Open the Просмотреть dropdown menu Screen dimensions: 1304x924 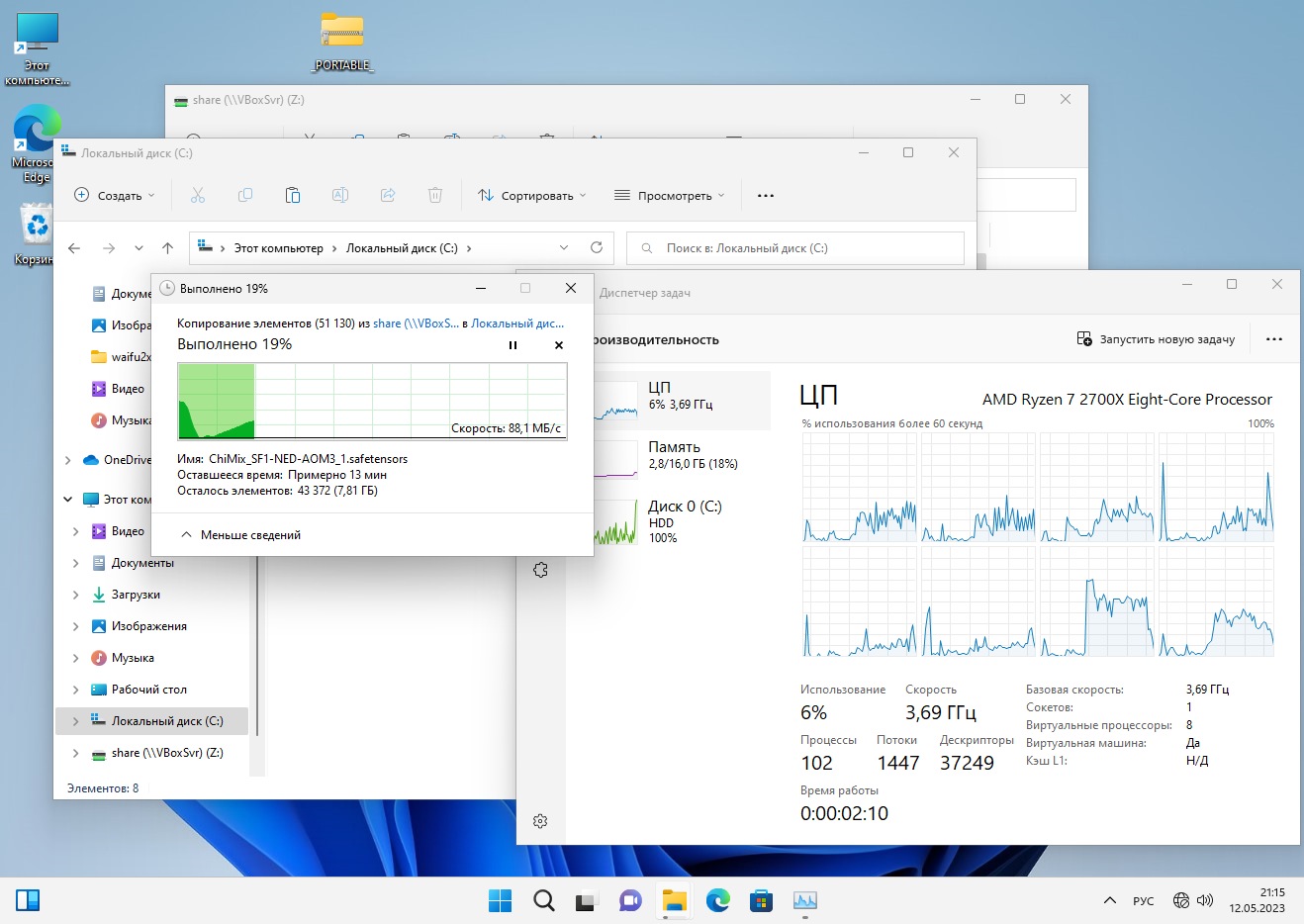(x=670, y=196)
